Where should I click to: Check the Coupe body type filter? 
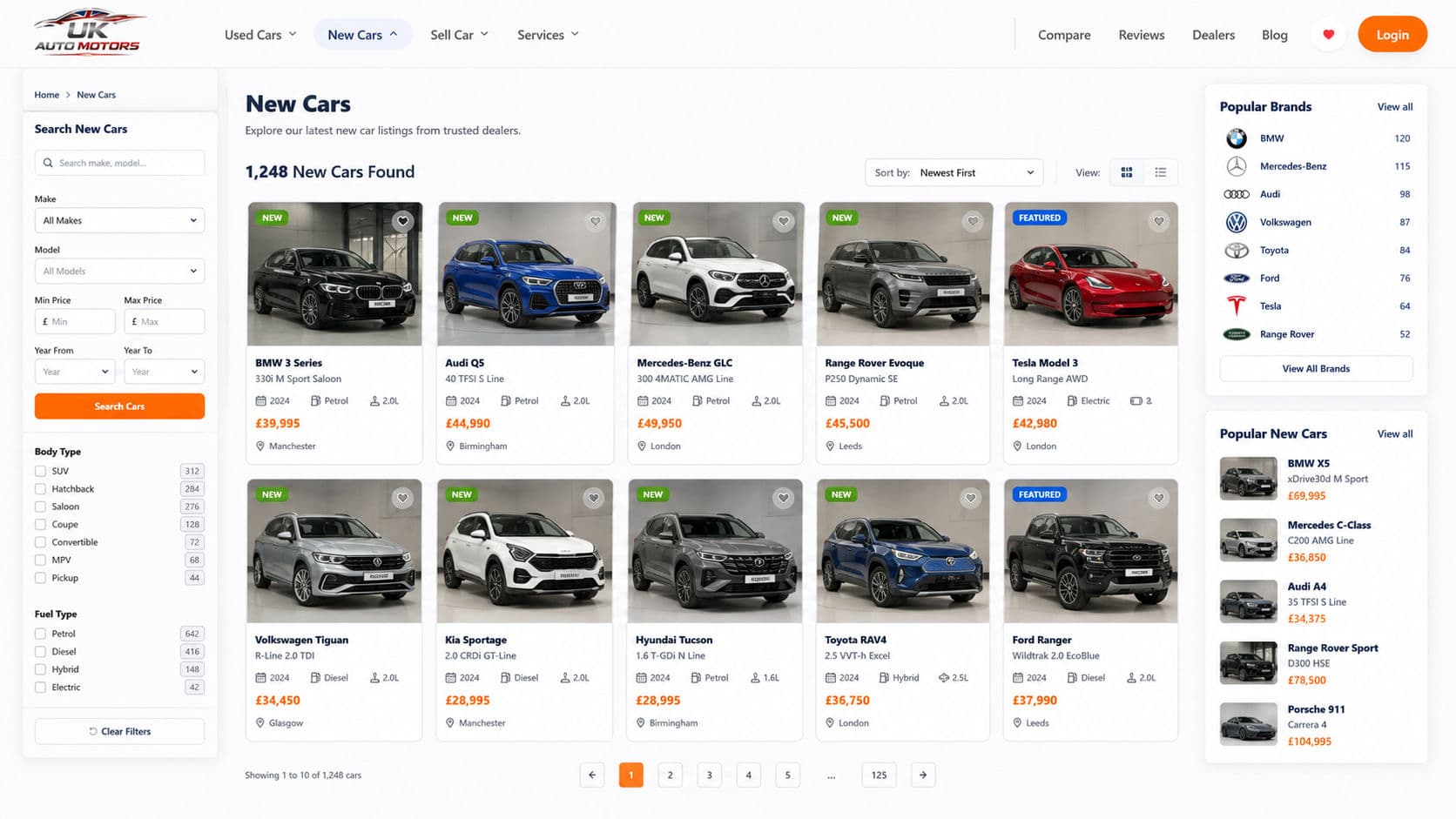[40, 525]
